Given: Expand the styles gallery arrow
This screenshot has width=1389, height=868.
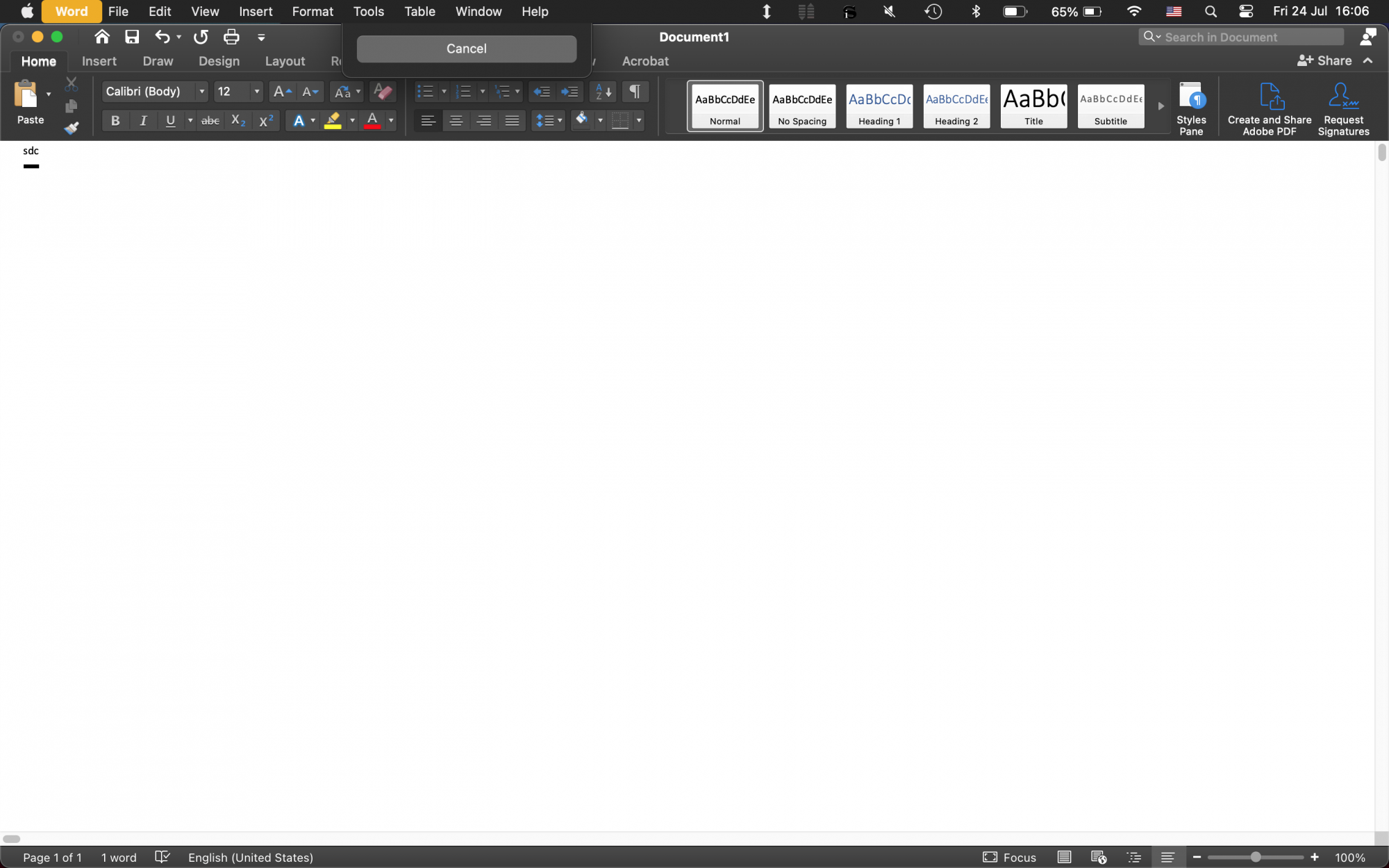Looking at the screenshot, I should click(x=1161, y=106).
